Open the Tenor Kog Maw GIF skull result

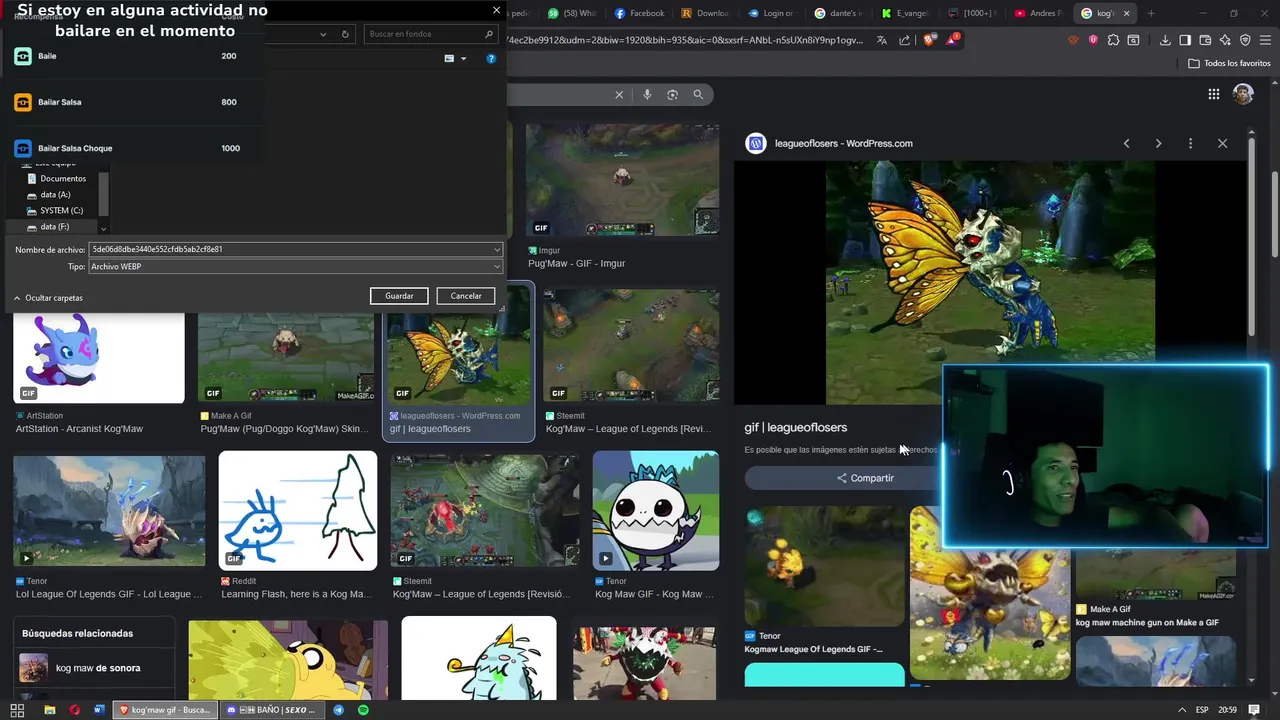tap(655, 511)
